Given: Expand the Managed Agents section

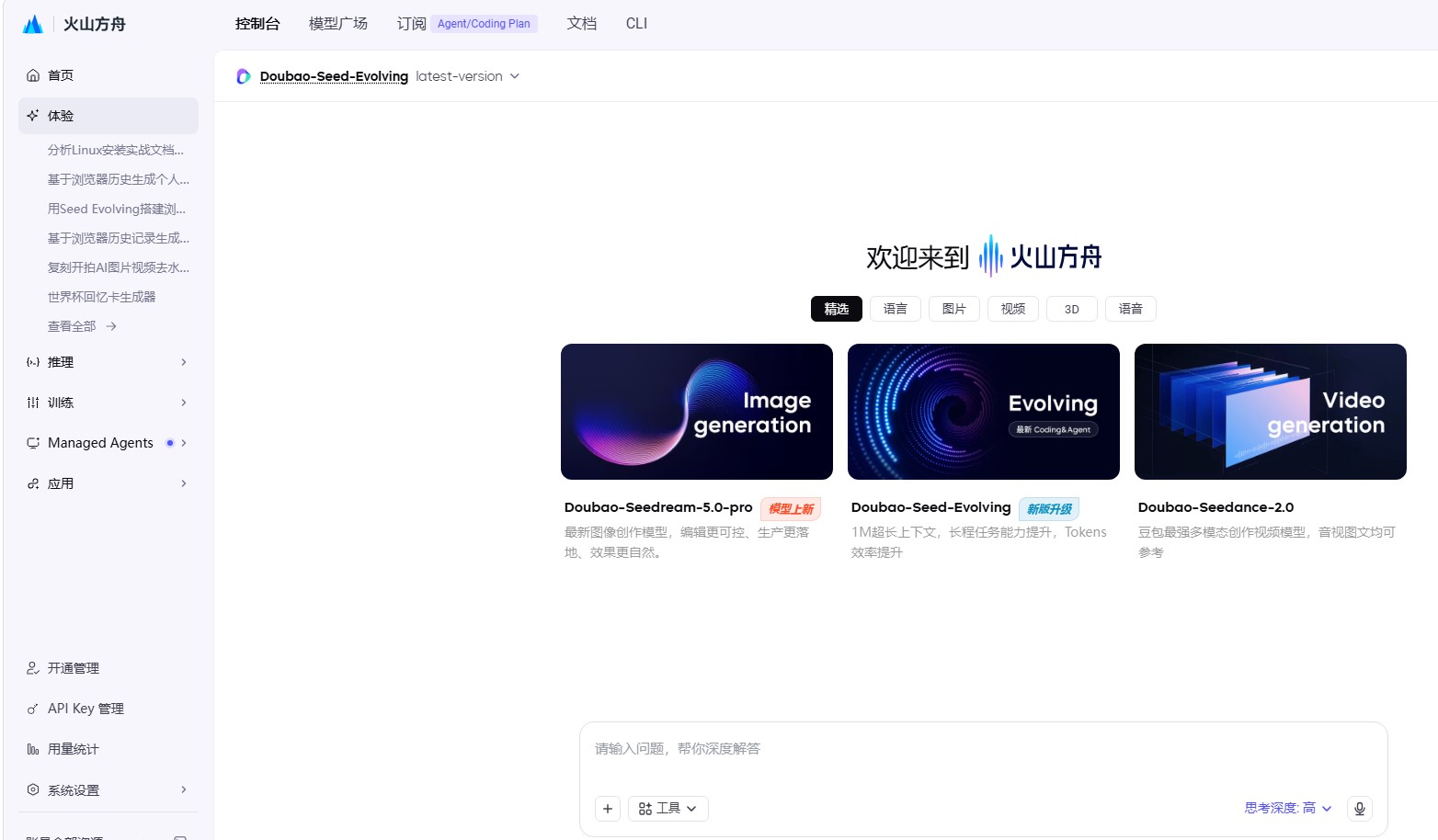Looking at the screenshot, I should (x=184, y=443).
